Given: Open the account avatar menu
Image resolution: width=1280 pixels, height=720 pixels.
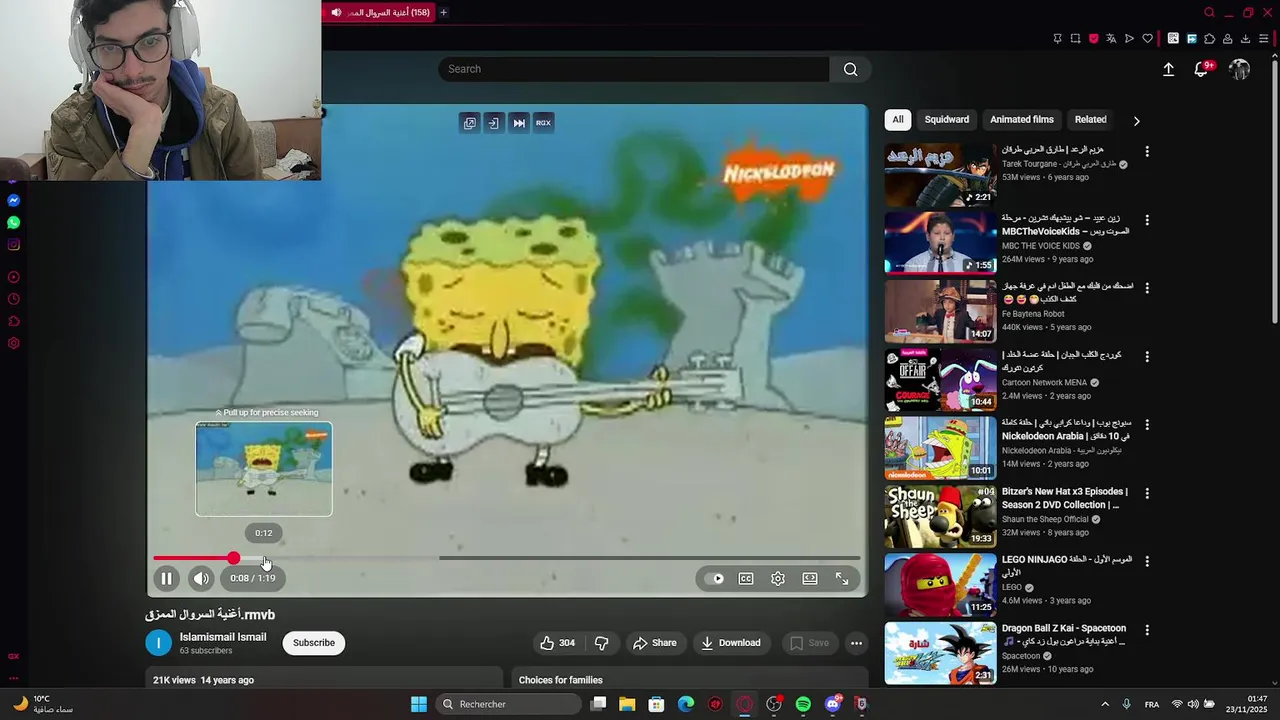Looking at the screenshot, I should coord(1240,69).
